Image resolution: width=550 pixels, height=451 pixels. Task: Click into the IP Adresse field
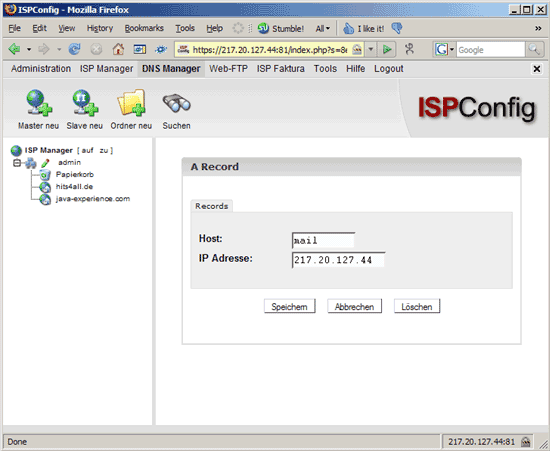pyautogui.click(x=338, y=260)
